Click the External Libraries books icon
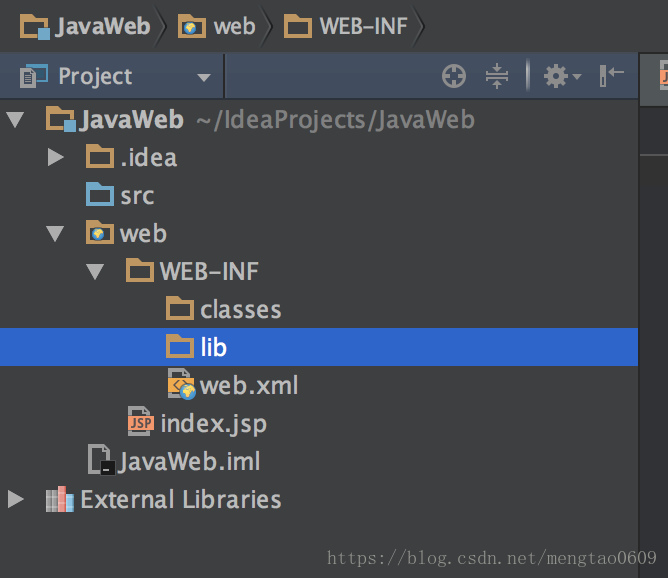668x578 pixels. pos(60,499)
